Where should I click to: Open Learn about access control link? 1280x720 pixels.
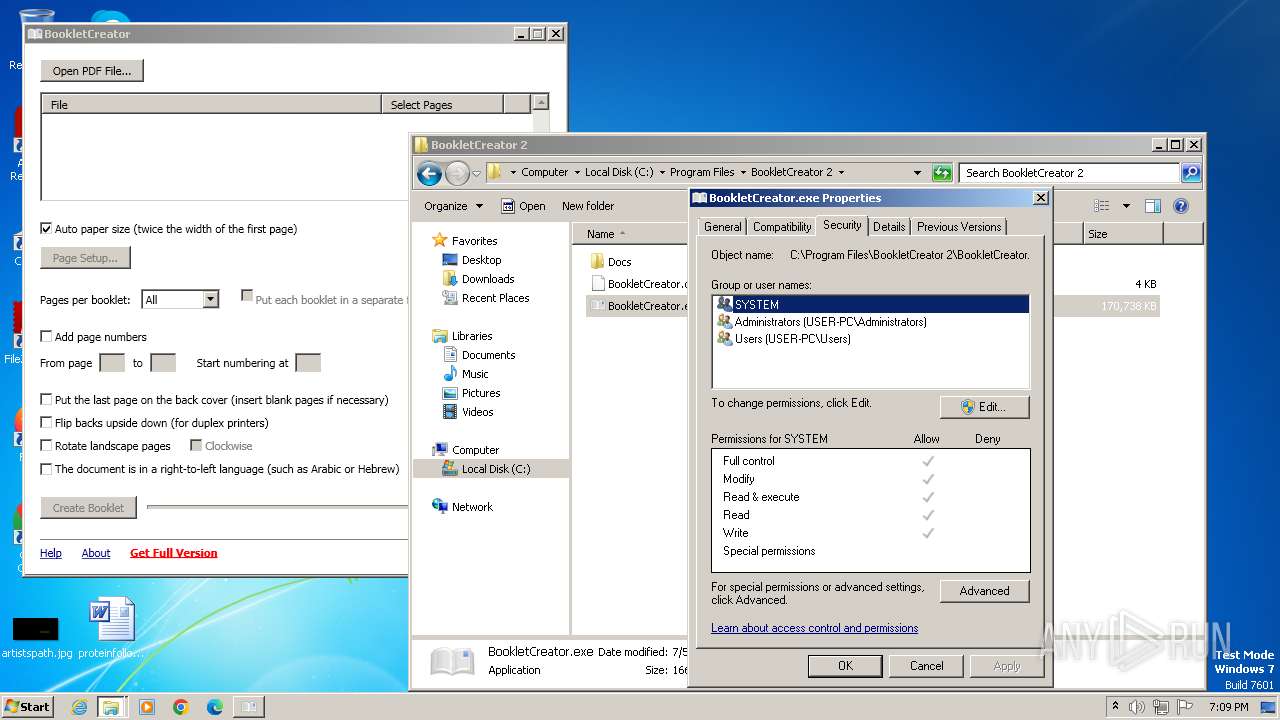point(814,628)
